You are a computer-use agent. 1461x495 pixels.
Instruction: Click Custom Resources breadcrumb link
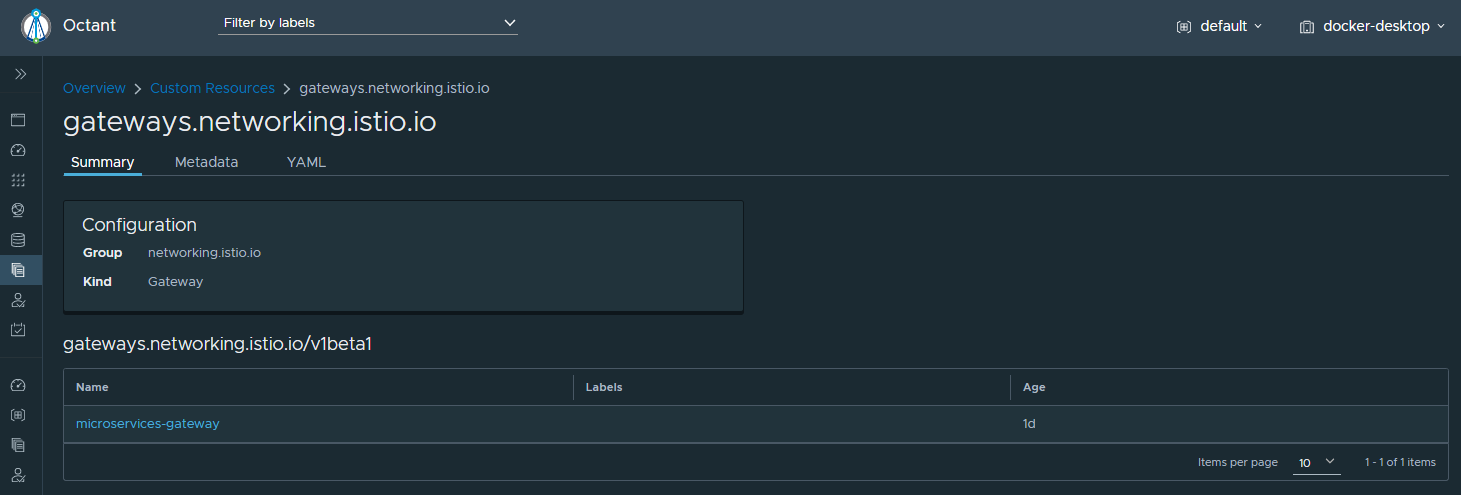coord(212,88)
